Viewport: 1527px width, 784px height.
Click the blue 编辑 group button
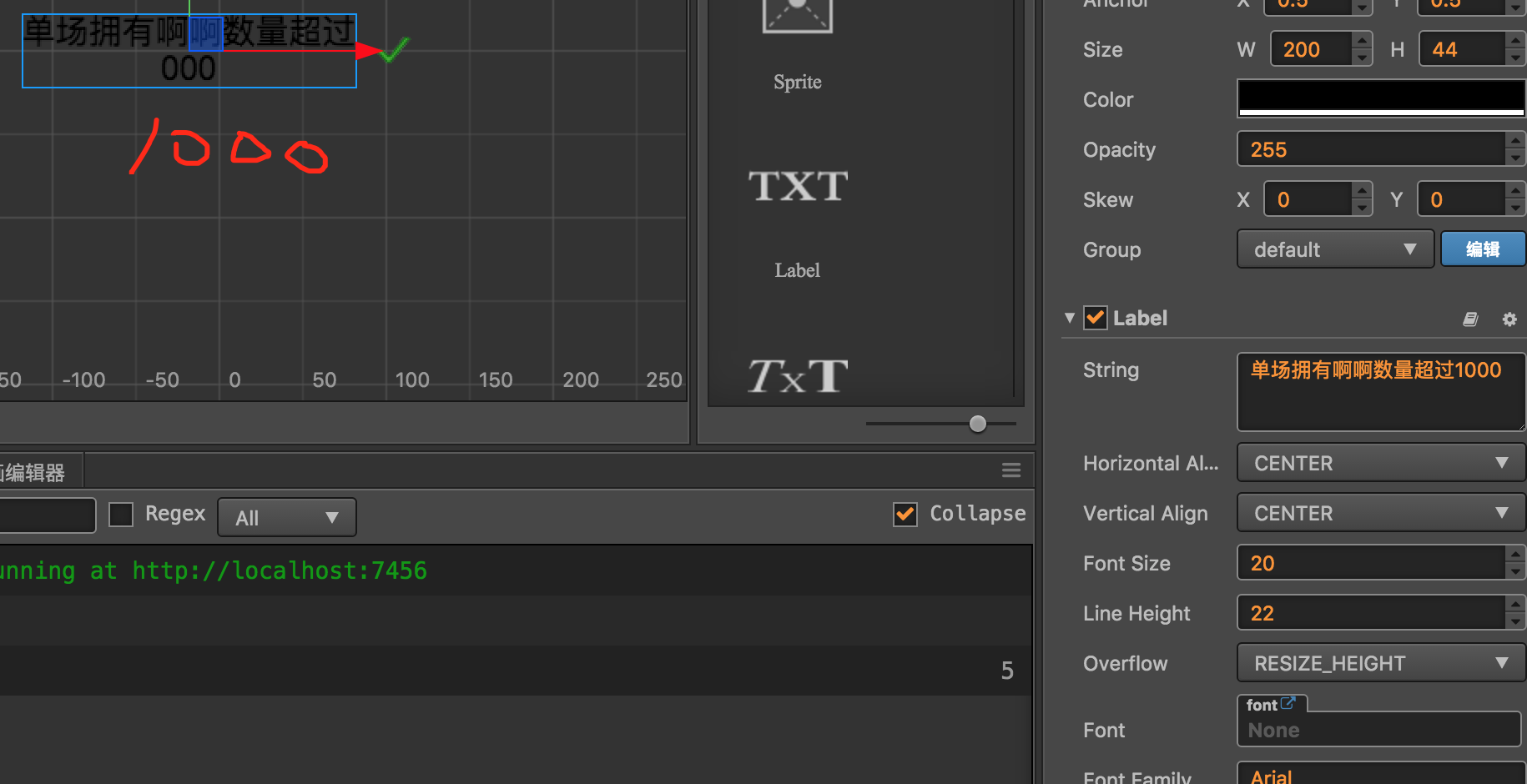click(1483, 249)
